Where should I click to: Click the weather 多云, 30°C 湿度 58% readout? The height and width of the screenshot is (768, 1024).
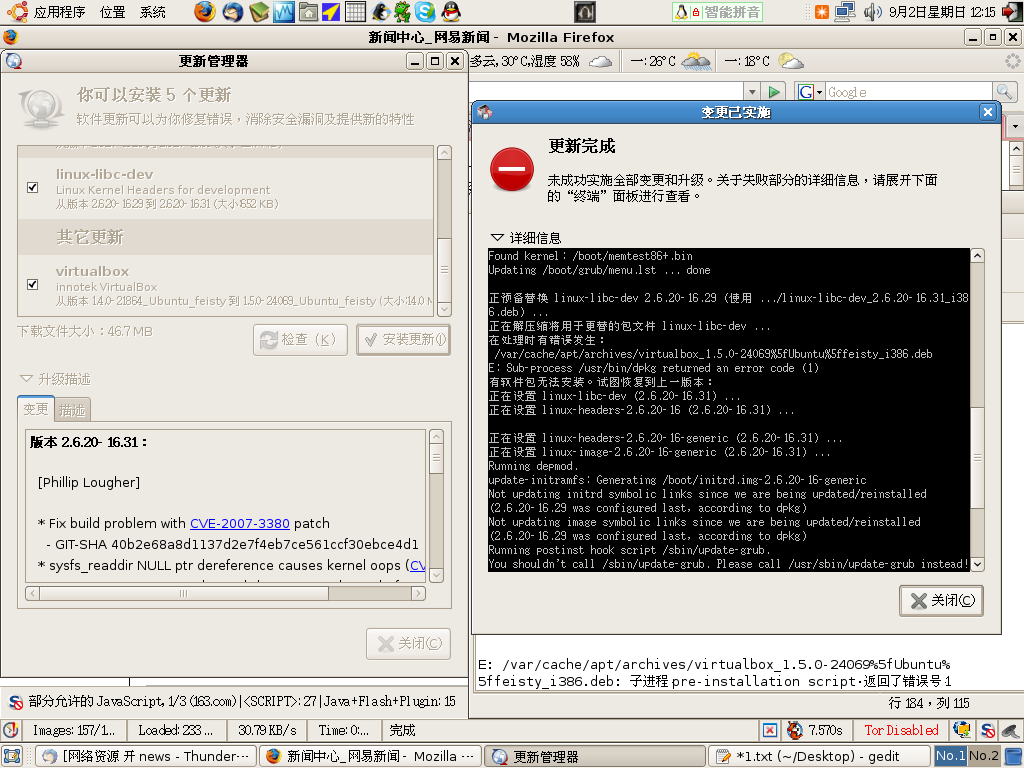[x=524, y=61]
